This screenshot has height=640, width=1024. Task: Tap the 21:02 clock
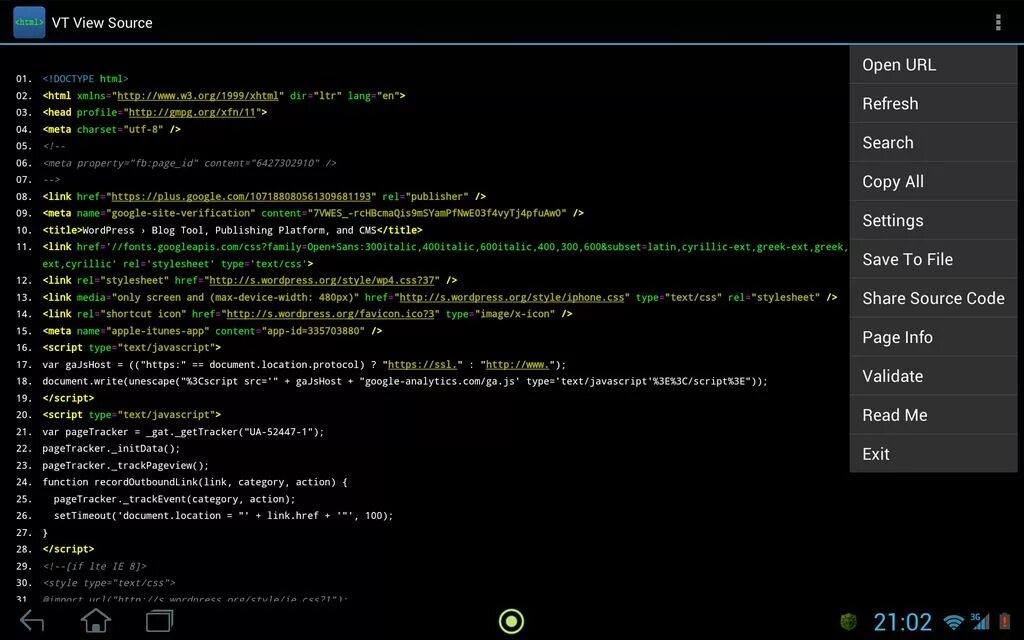[903, 622]
